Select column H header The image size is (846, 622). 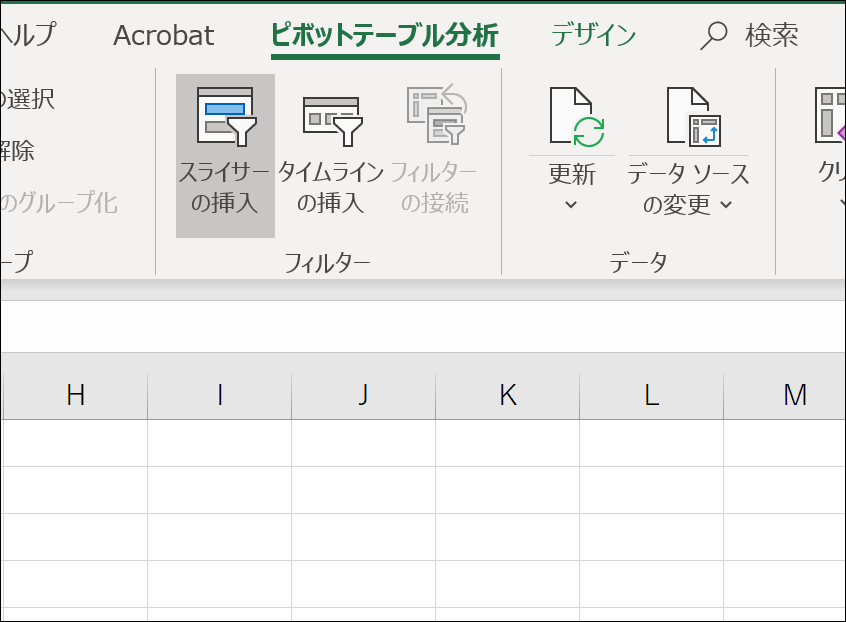75,395
